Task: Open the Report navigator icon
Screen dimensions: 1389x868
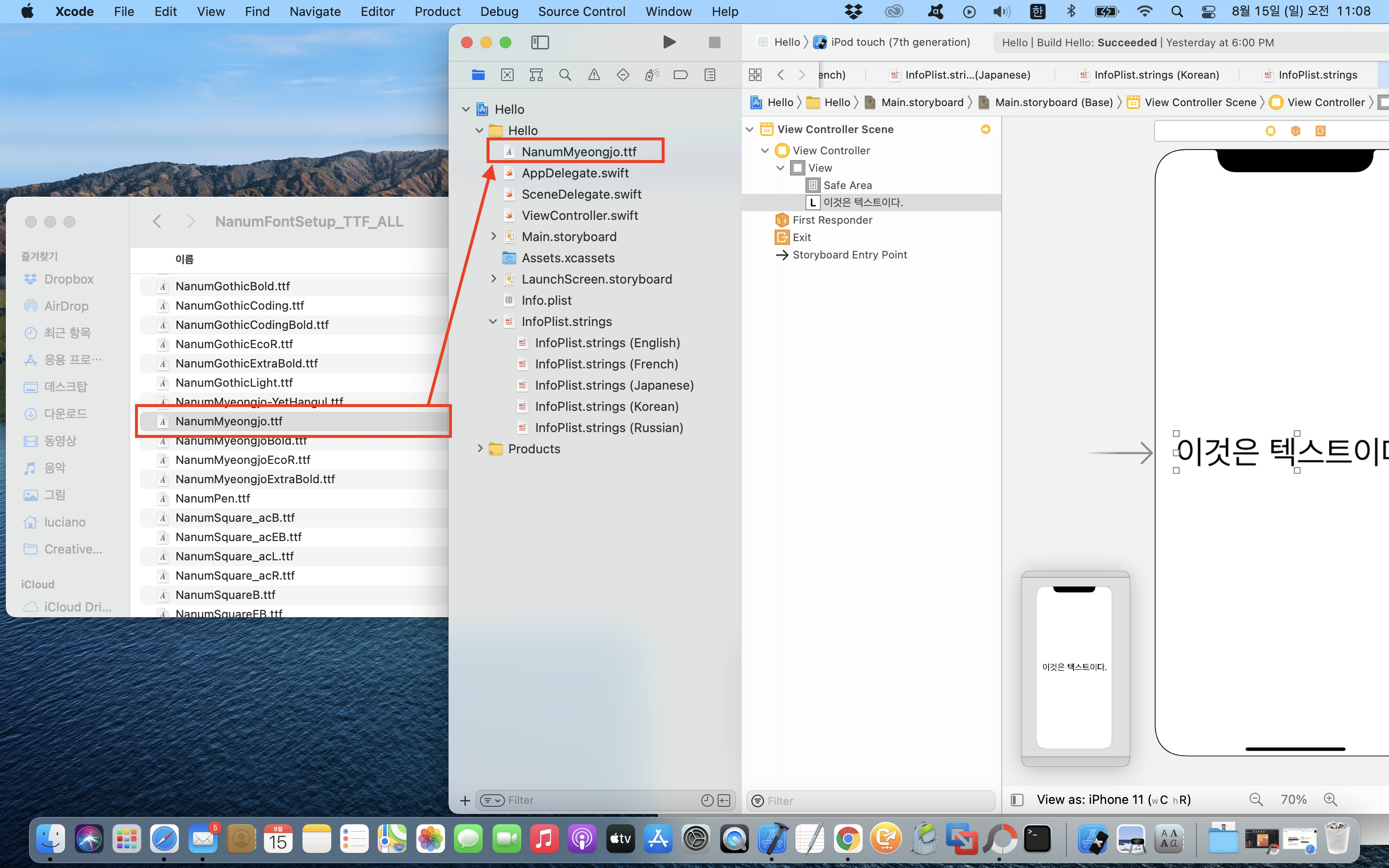Action: click(x=710, y=75)
